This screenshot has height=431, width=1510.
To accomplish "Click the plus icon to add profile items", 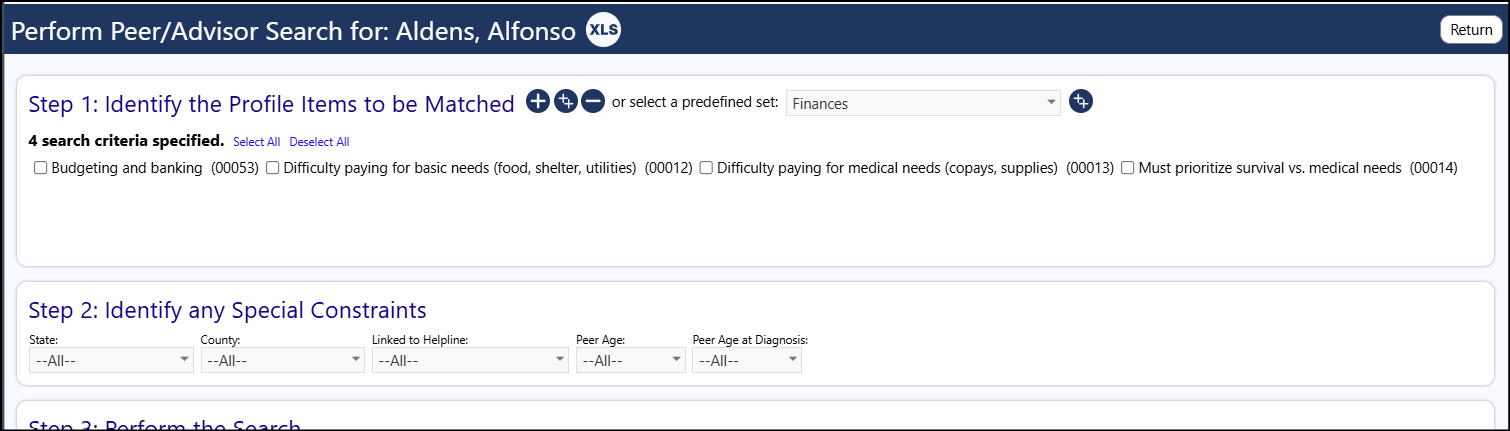I will (x=538, y=101).
